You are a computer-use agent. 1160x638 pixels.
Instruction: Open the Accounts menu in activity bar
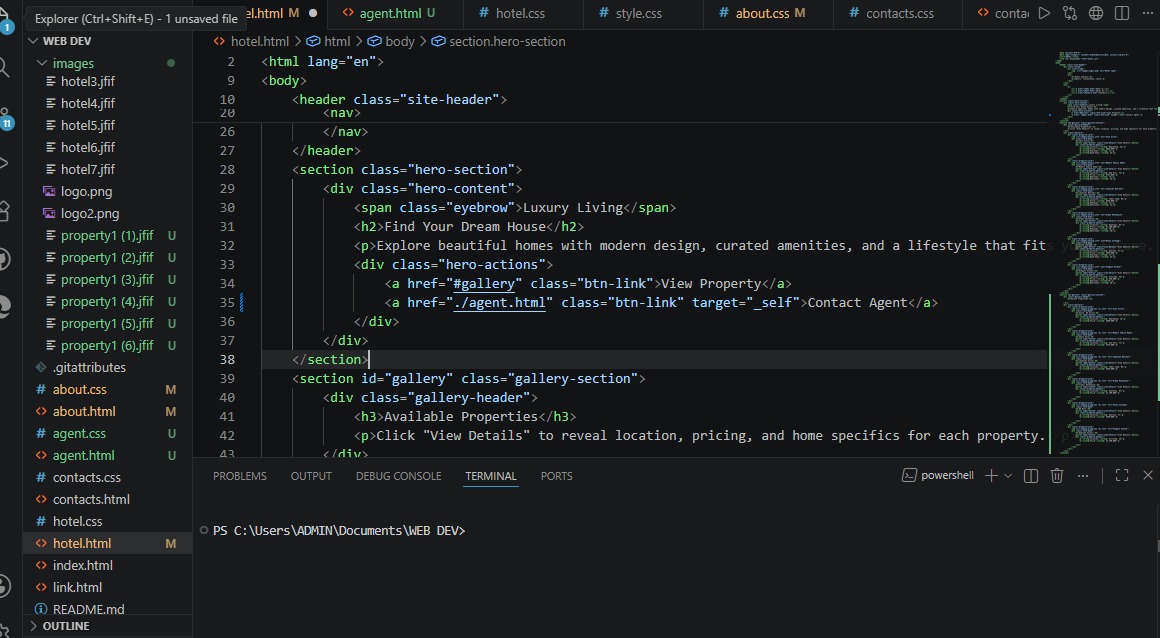[x=4, y=586]
